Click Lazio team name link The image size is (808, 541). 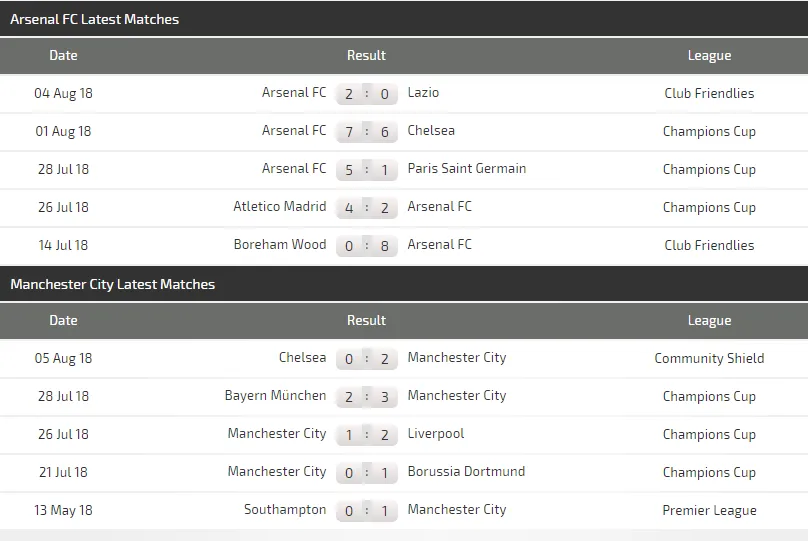pyautogui.click(x=423, y=93)
